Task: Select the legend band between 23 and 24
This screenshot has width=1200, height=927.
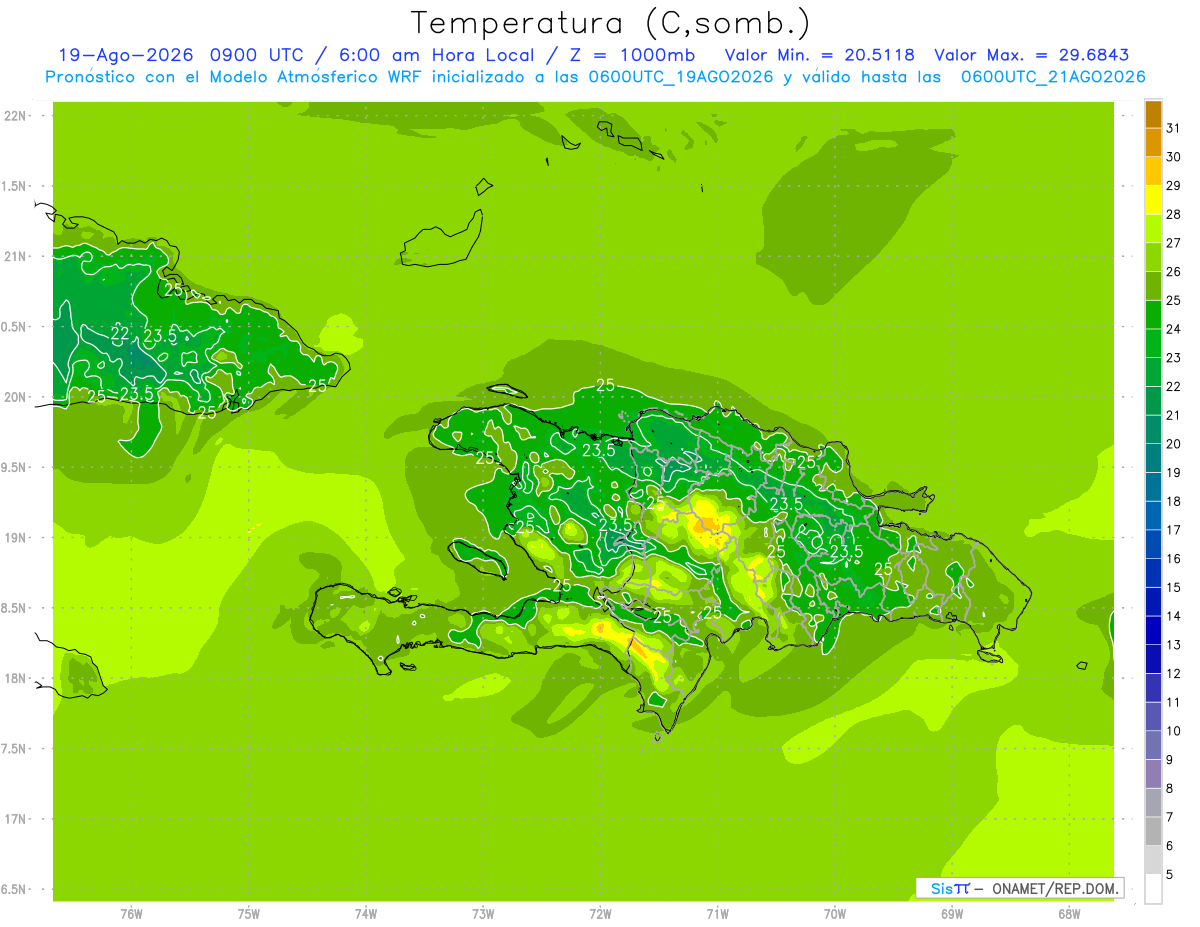Action: tap(1153, 344)
